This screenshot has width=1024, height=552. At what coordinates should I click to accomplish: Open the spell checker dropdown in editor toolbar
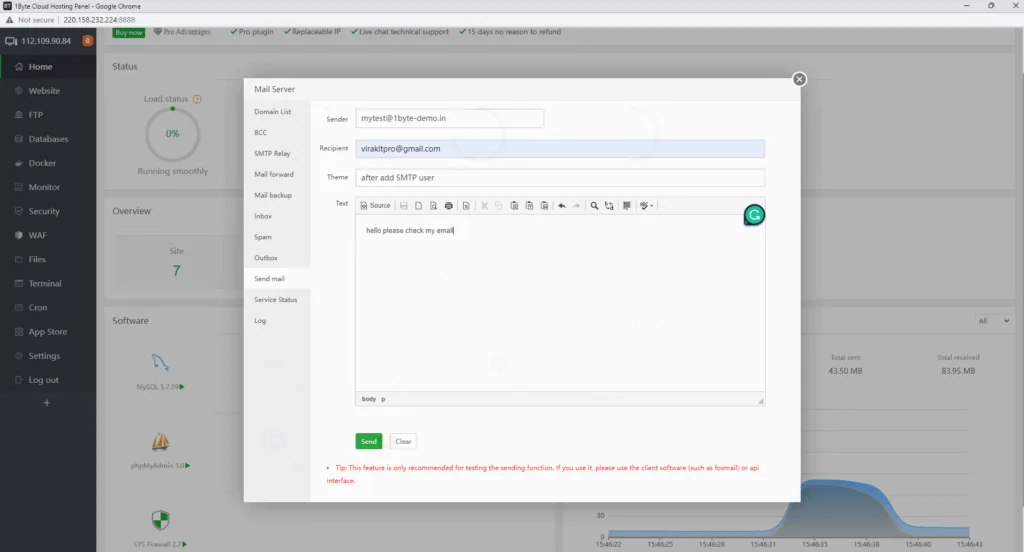(x=647, y=206)
